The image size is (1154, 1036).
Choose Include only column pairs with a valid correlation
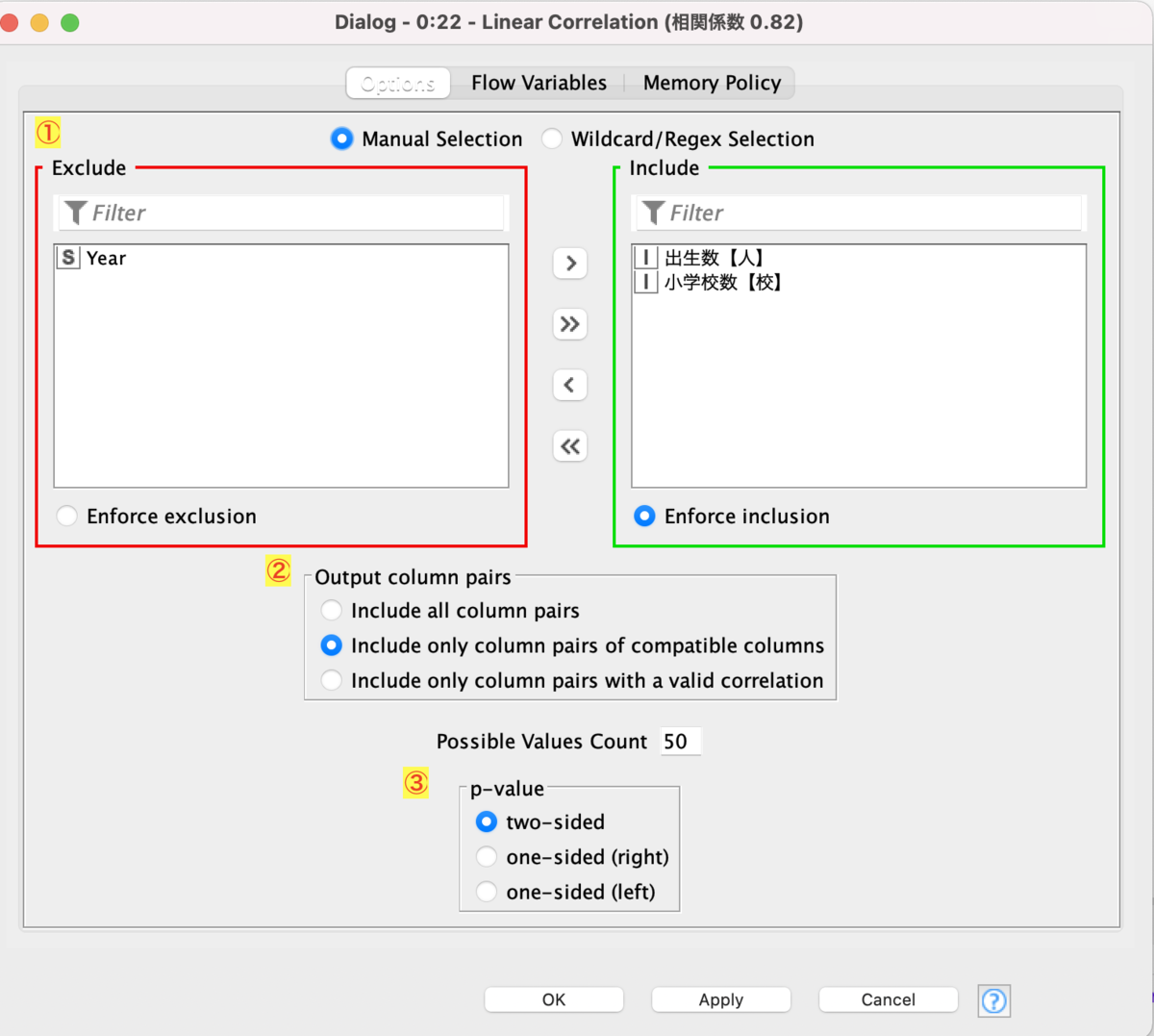coord(572,681)
